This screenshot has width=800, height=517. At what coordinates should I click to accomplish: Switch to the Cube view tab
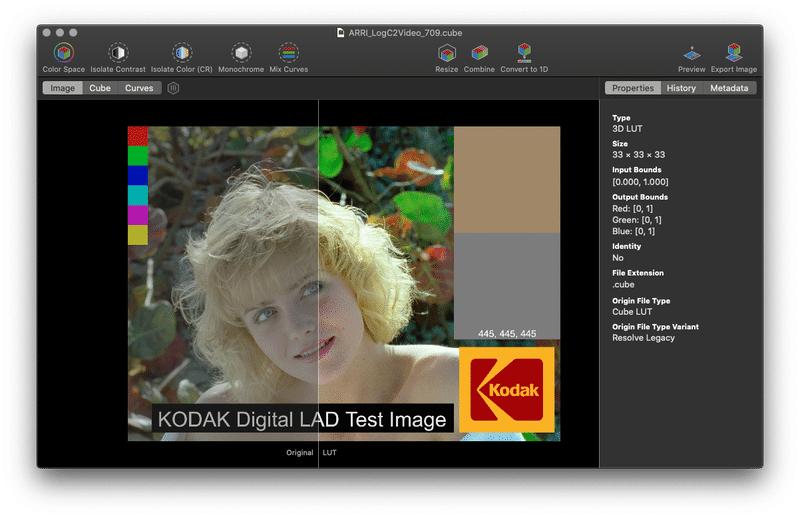point(100,88)
